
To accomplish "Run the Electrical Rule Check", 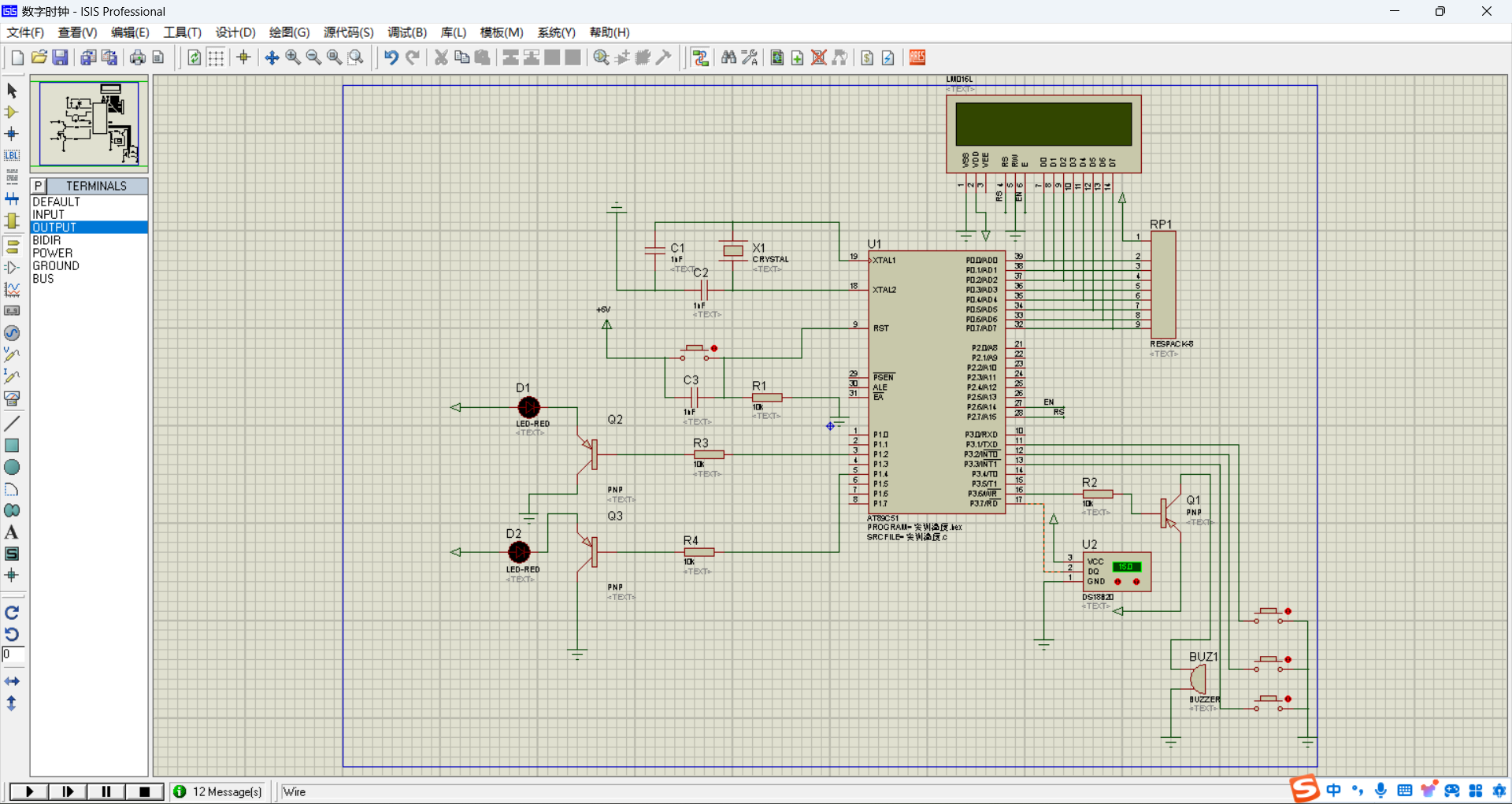I will (x=888, y=57).
